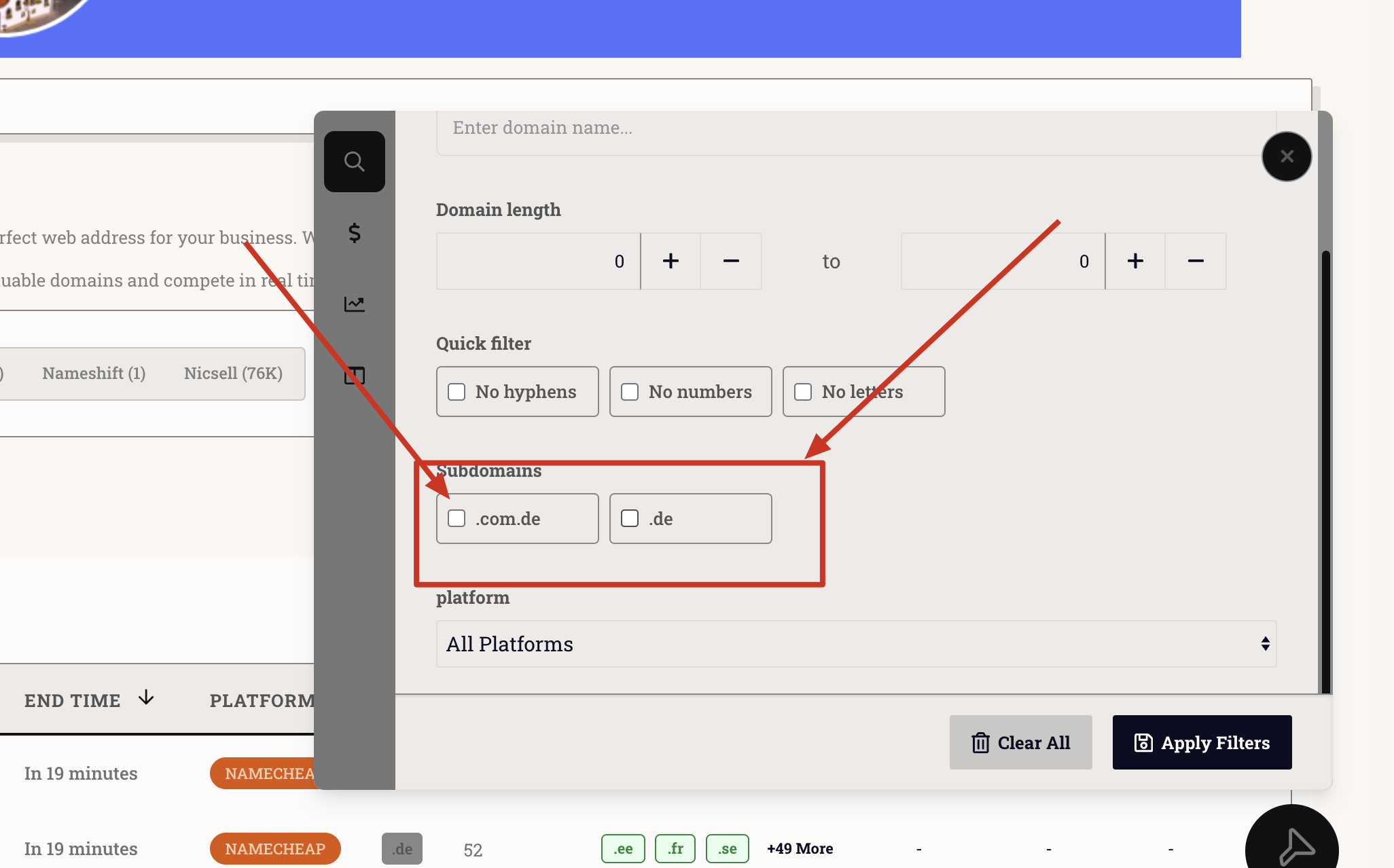Switch to the Nicsell (76K) tab
1394x868 pixels.
233,374
